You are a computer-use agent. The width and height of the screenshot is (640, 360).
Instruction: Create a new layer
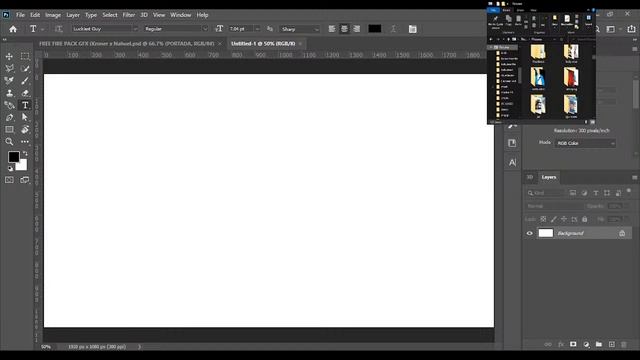pos(611,344)
